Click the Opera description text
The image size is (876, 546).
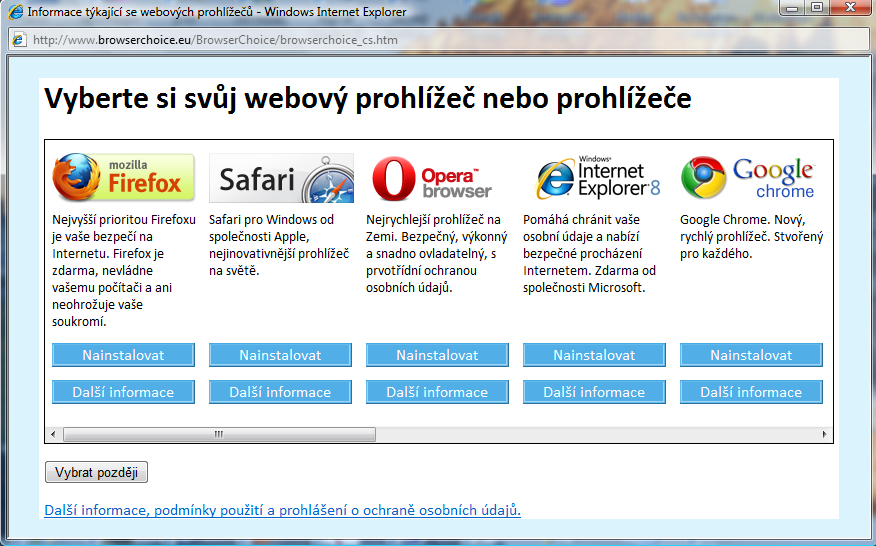point(437,253)
